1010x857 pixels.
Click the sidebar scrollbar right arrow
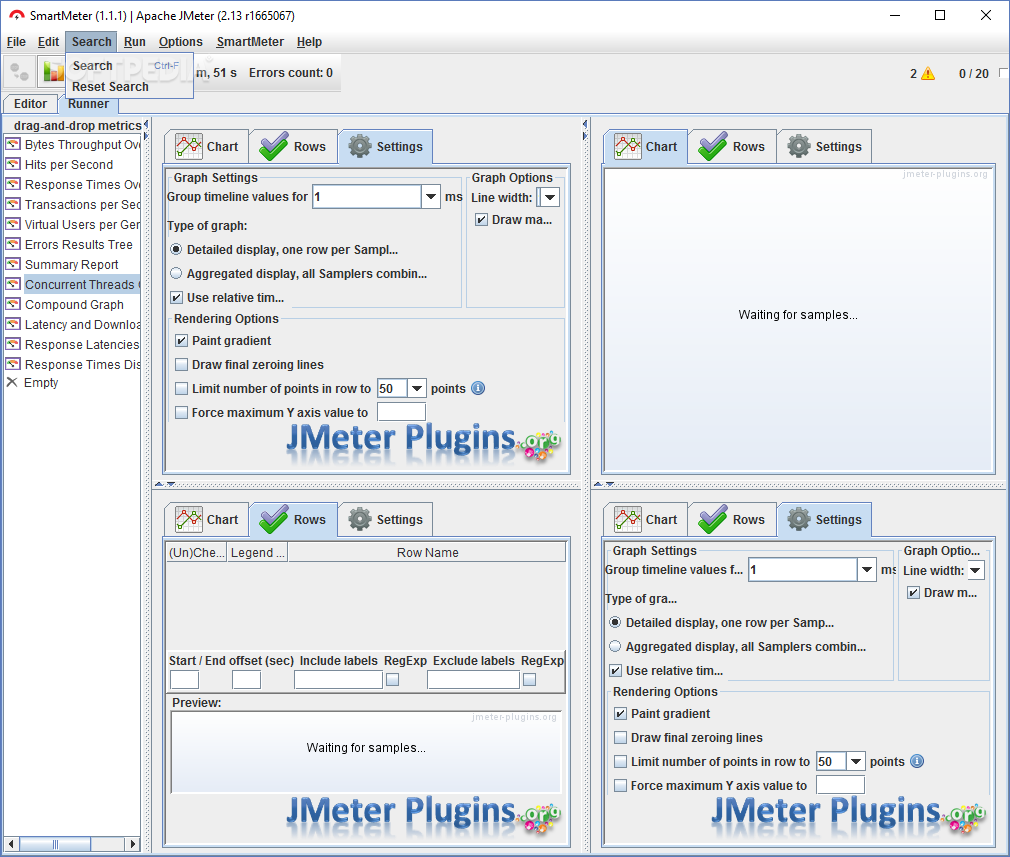point(132,844)
